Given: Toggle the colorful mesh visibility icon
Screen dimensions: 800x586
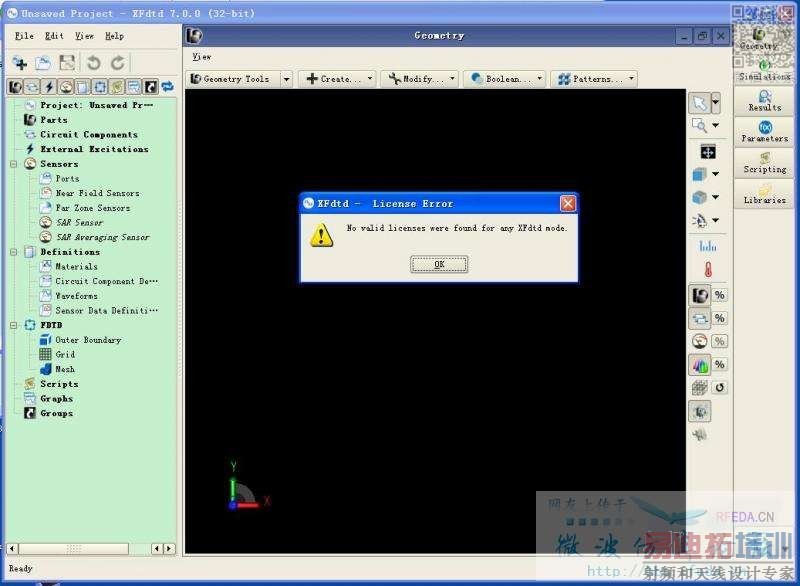Looking at the screenshot, I should [700, 364].
